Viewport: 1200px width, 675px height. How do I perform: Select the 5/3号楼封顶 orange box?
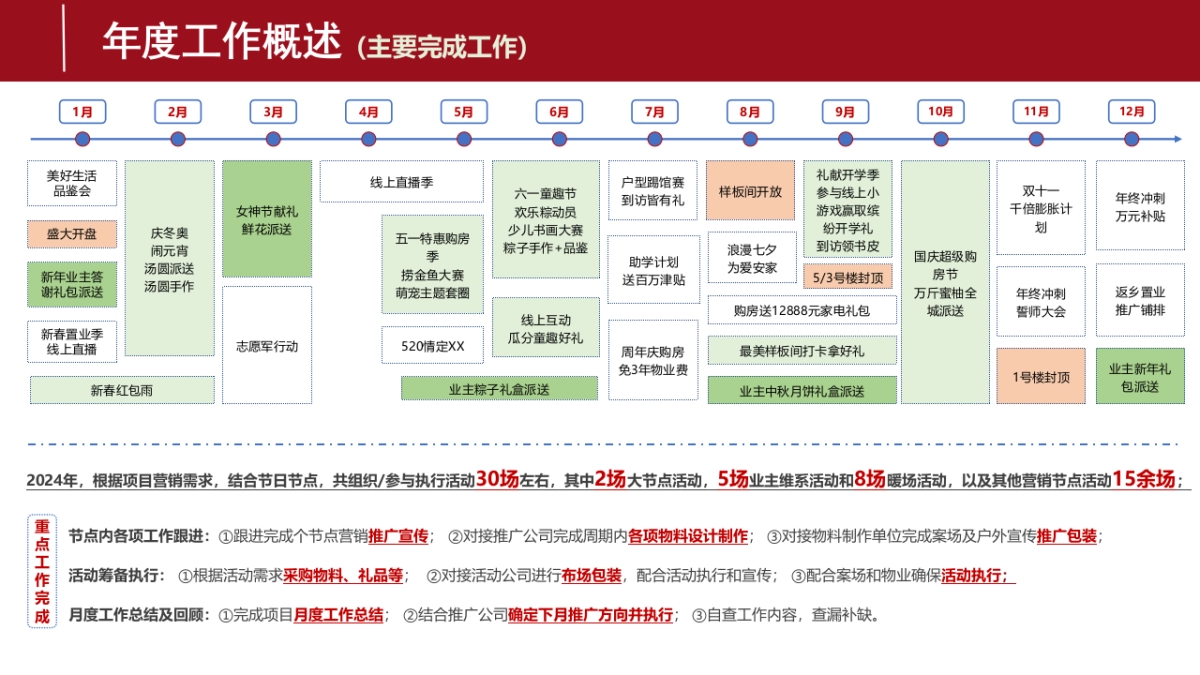850,275
